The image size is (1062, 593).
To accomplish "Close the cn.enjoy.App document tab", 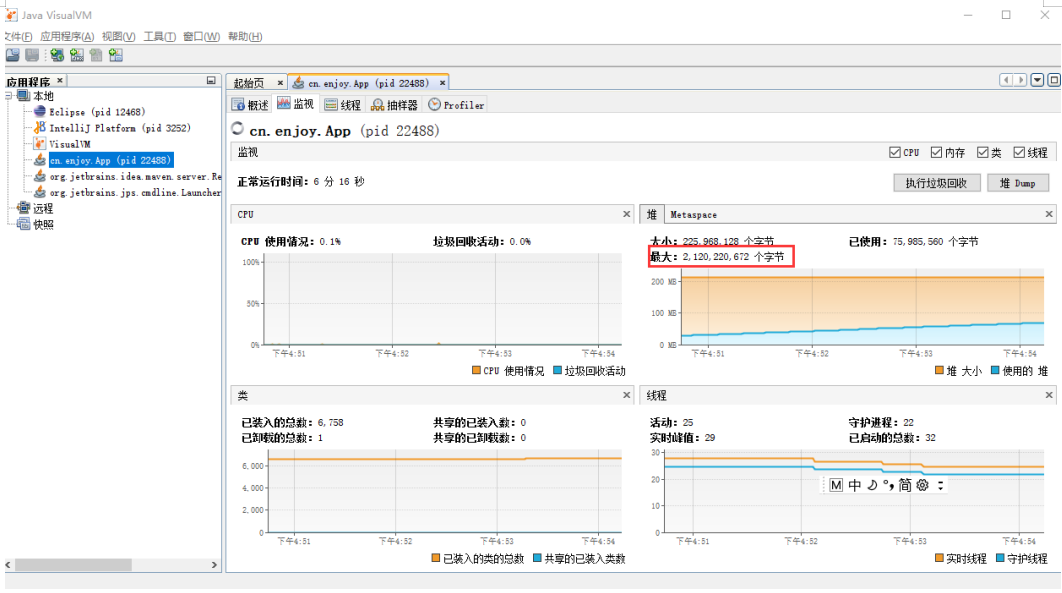I will [x=442, y=83].
